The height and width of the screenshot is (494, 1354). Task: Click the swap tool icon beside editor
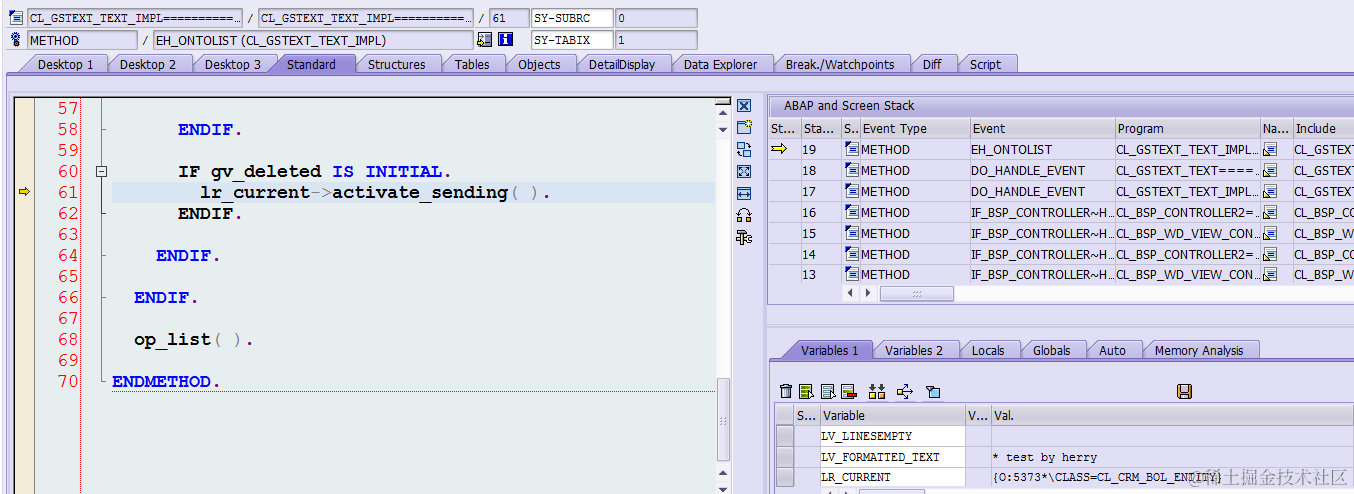[744, 150]
